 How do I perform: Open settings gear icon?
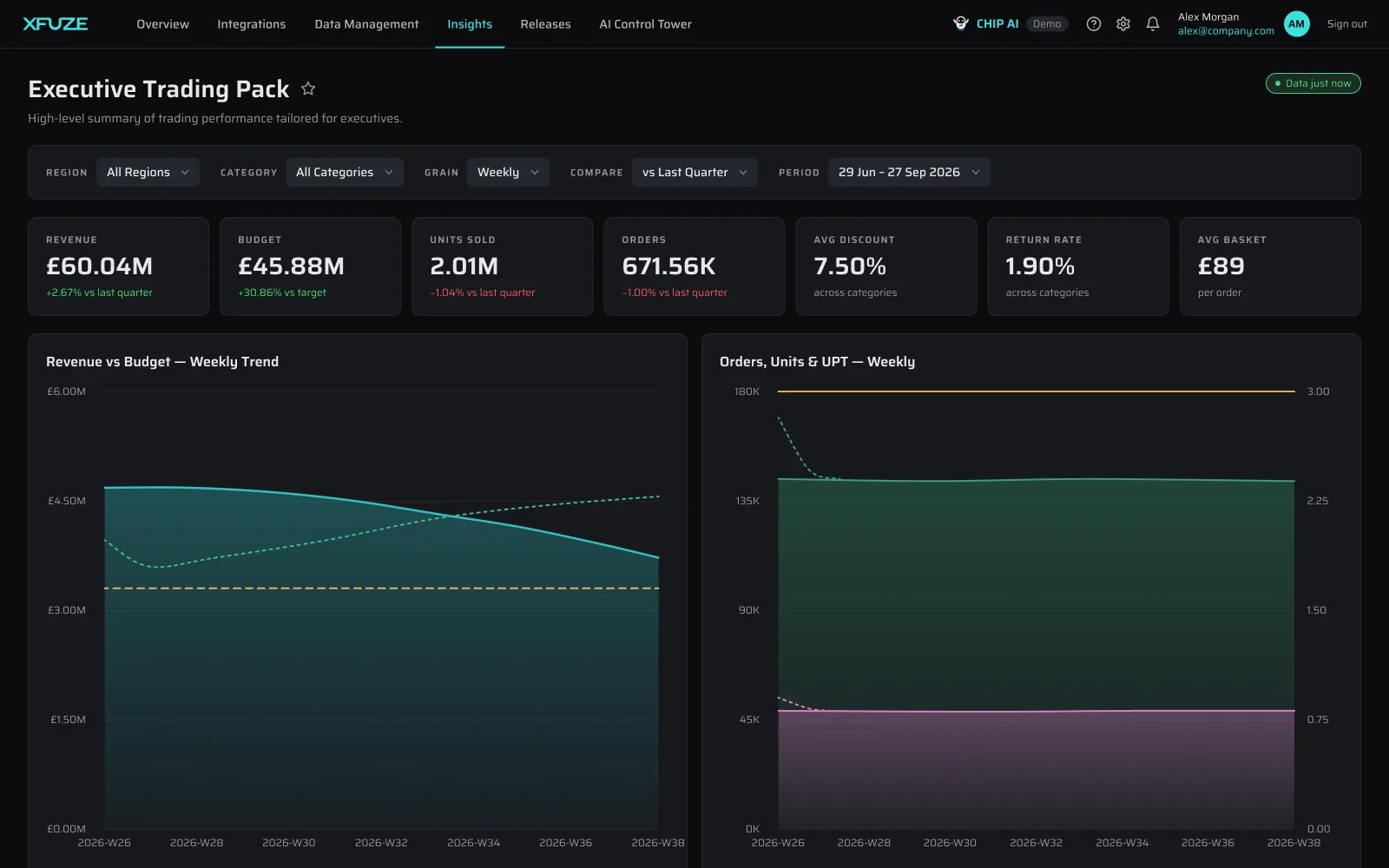1123,24
